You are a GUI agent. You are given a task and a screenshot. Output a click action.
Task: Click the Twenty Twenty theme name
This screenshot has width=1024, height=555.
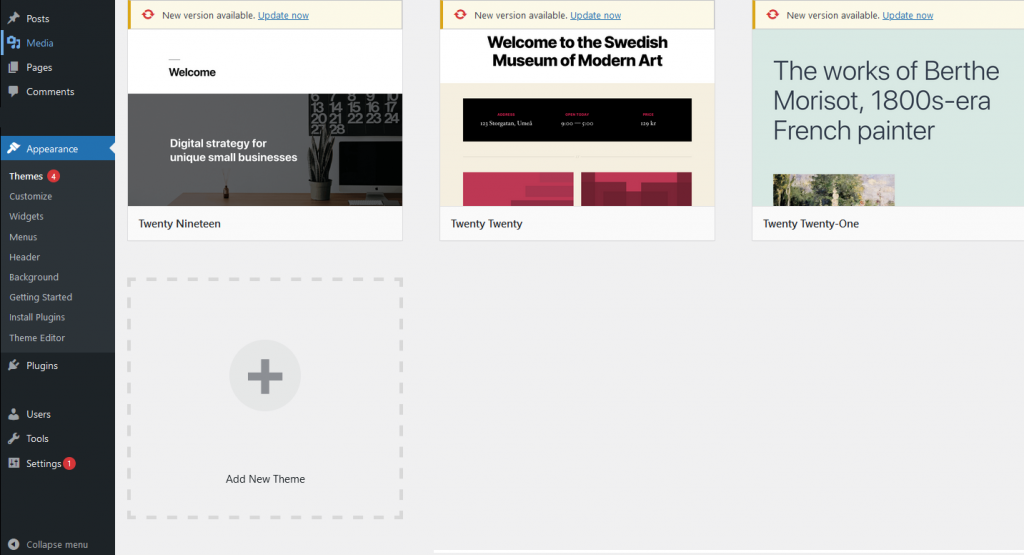[487, 223]
